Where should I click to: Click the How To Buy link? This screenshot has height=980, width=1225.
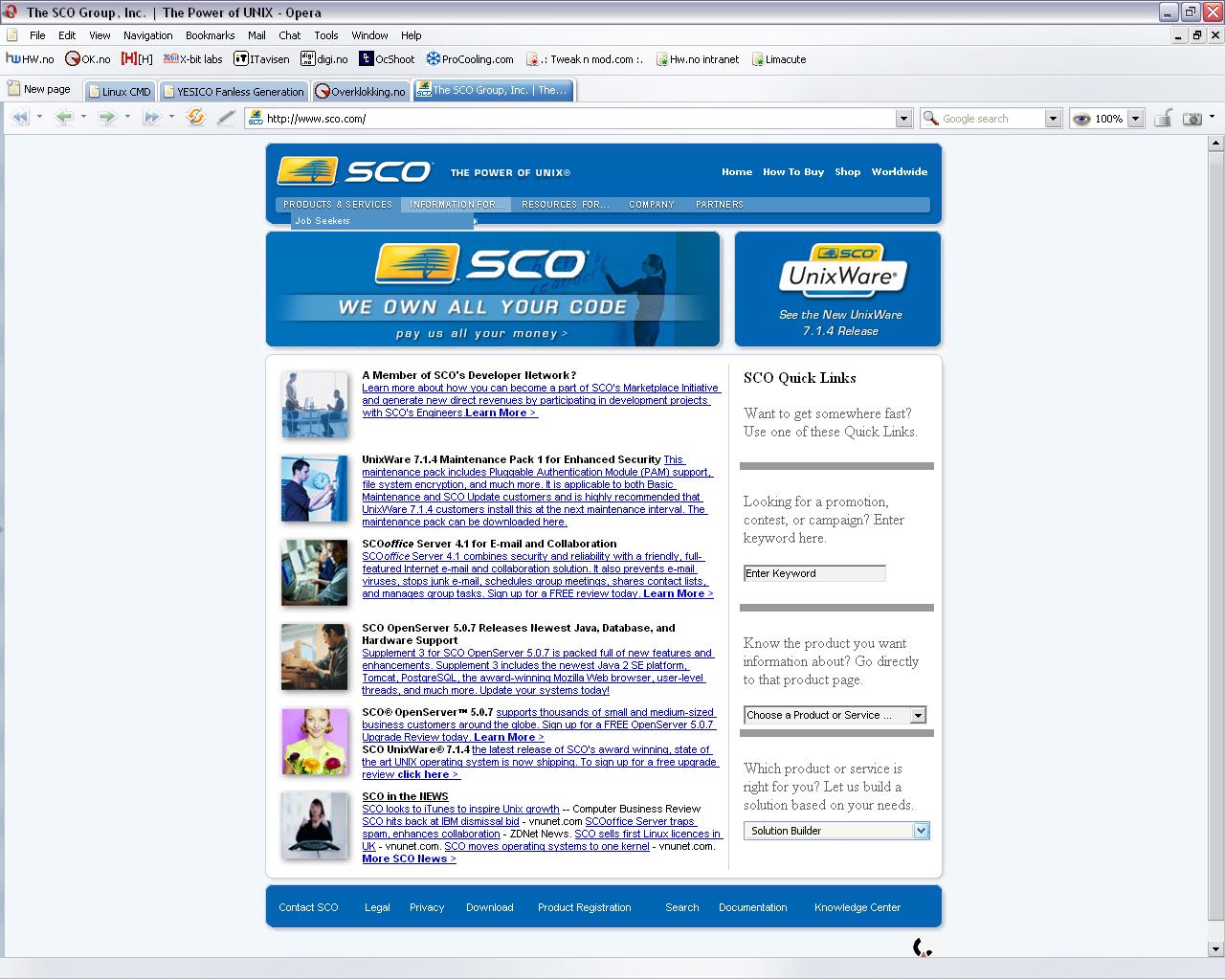click(793, 172)
